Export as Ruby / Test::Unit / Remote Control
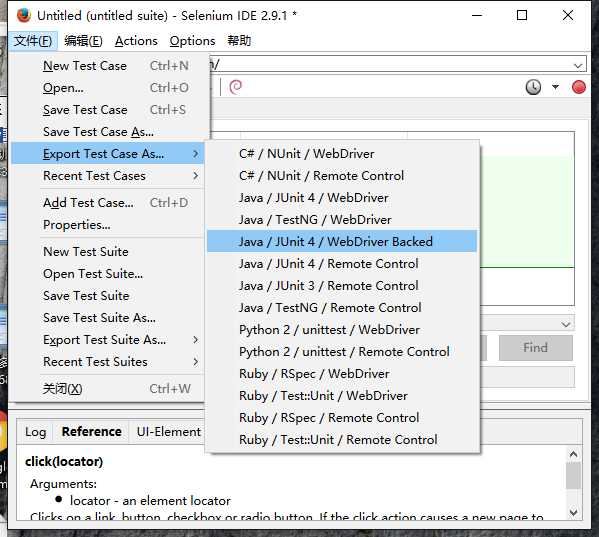The image size is (599, 537). pos(342,440)
